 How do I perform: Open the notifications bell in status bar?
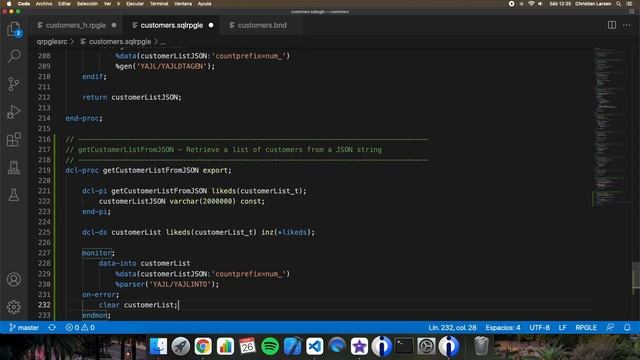(x=627, y=327)
